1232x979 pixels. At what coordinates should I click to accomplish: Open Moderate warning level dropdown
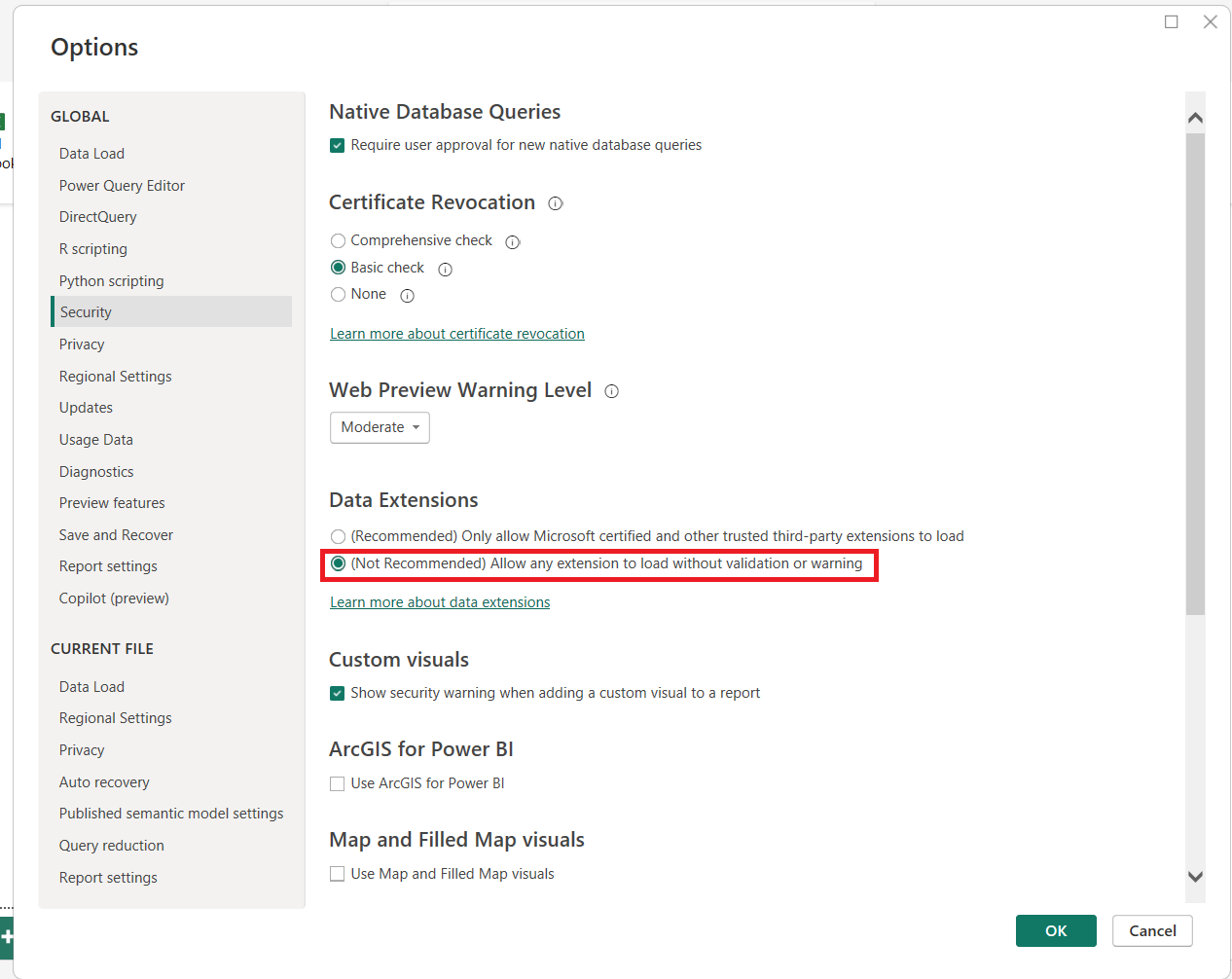pos(380,427)
